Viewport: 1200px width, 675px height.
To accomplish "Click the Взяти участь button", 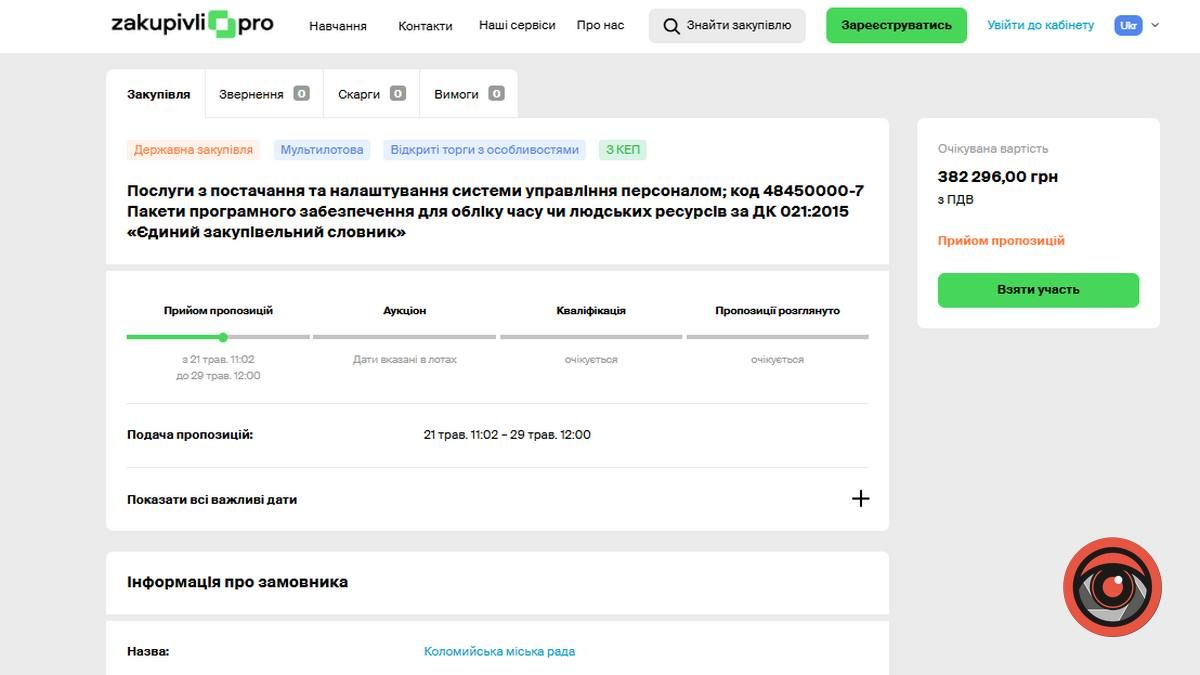I will 1038,290.
